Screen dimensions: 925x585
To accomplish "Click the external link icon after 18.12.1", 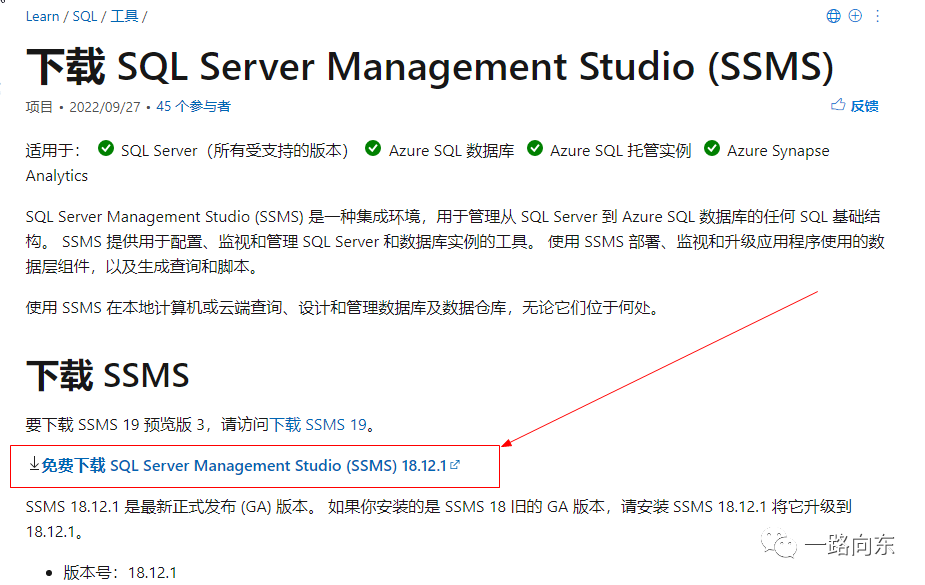I will click(455, 465).
